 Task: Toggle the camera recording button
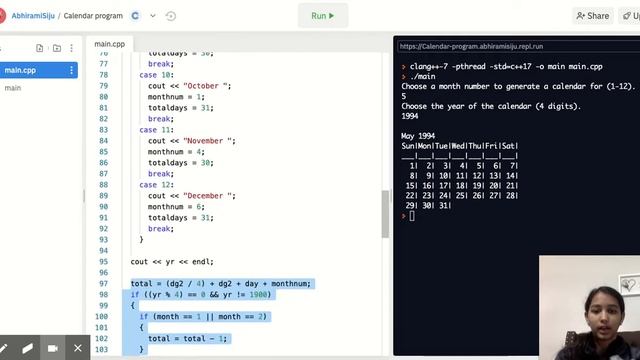tap(53, 348)
